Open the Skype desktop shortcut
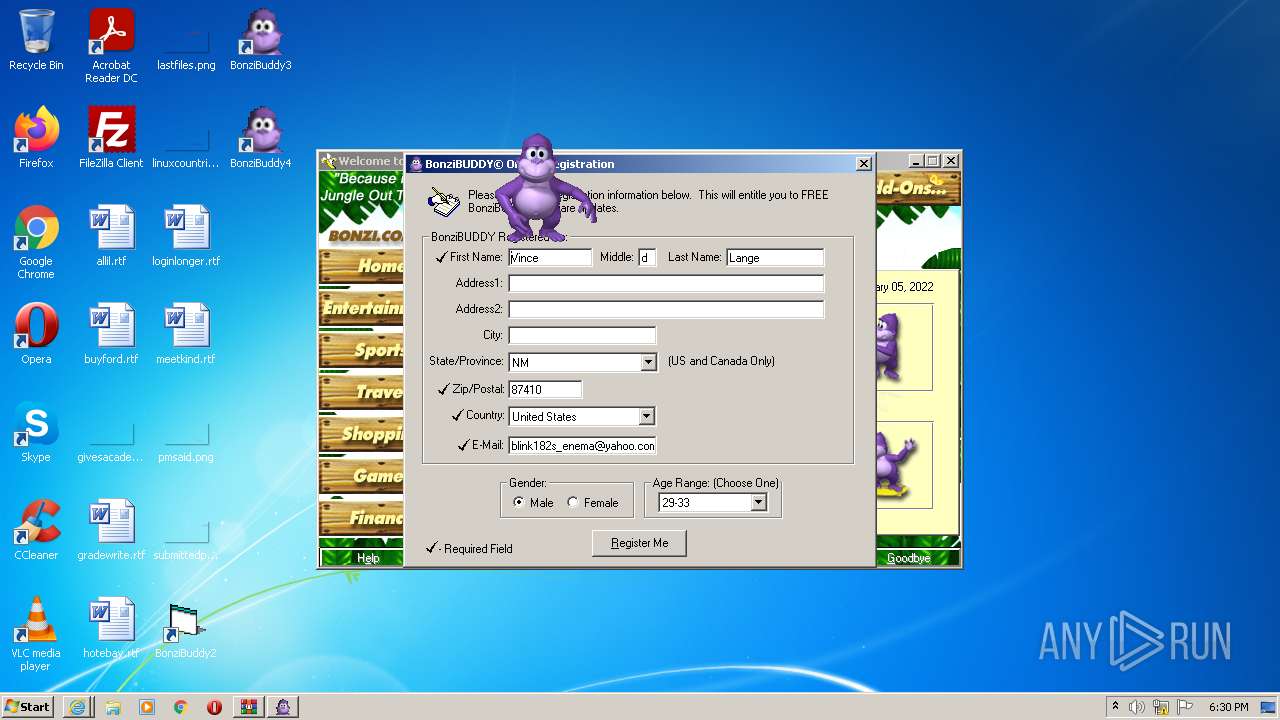Viewport: 1280px width, 720px height. click(x=36, y=432)
